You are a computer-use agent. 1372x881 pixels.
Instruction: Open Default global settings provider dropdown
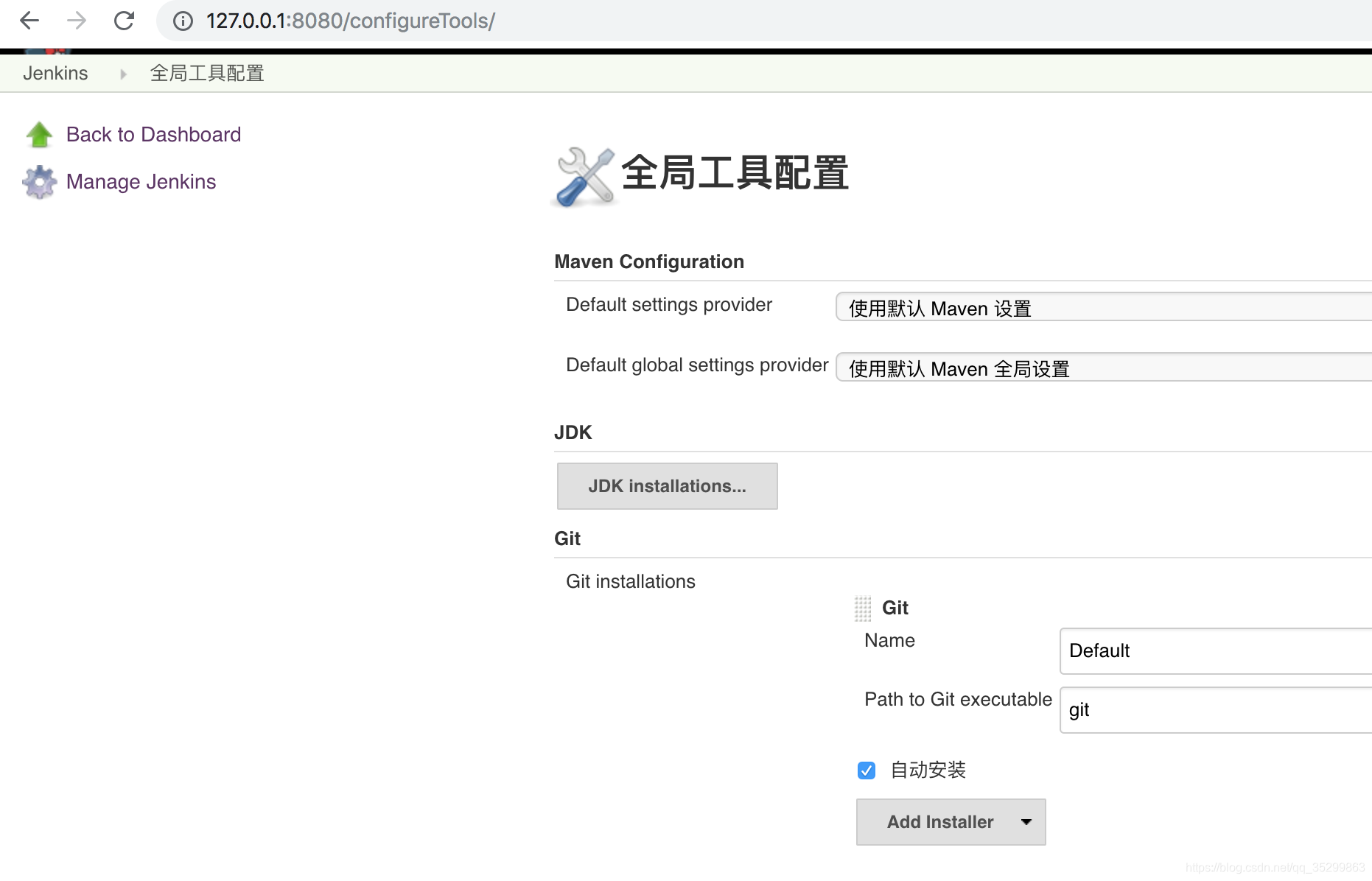pos(1104,368)
